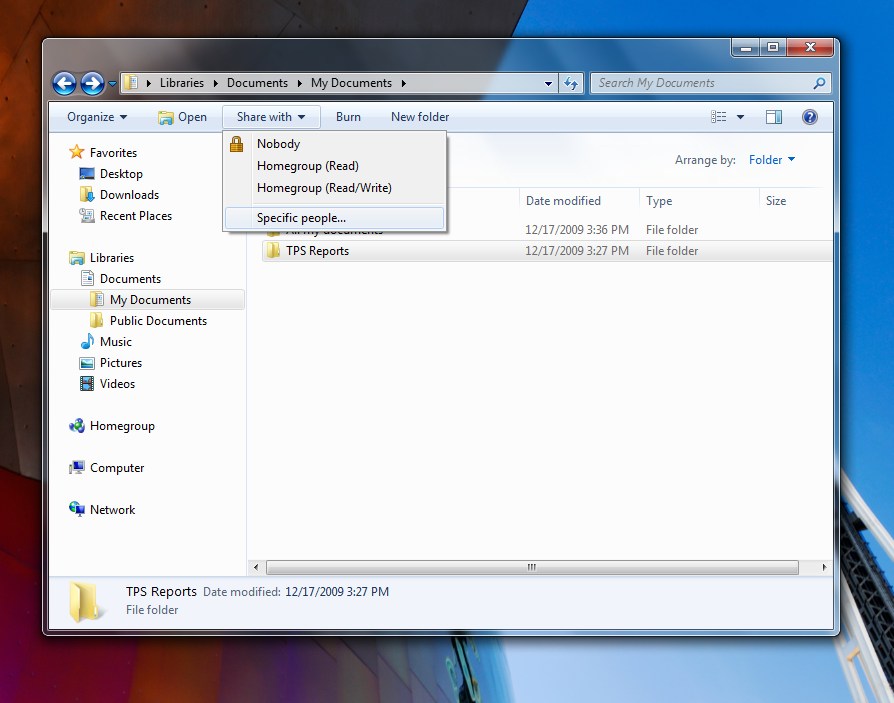Click Libraries in navigation pane

pyautogui.click(x=112, y=258)
